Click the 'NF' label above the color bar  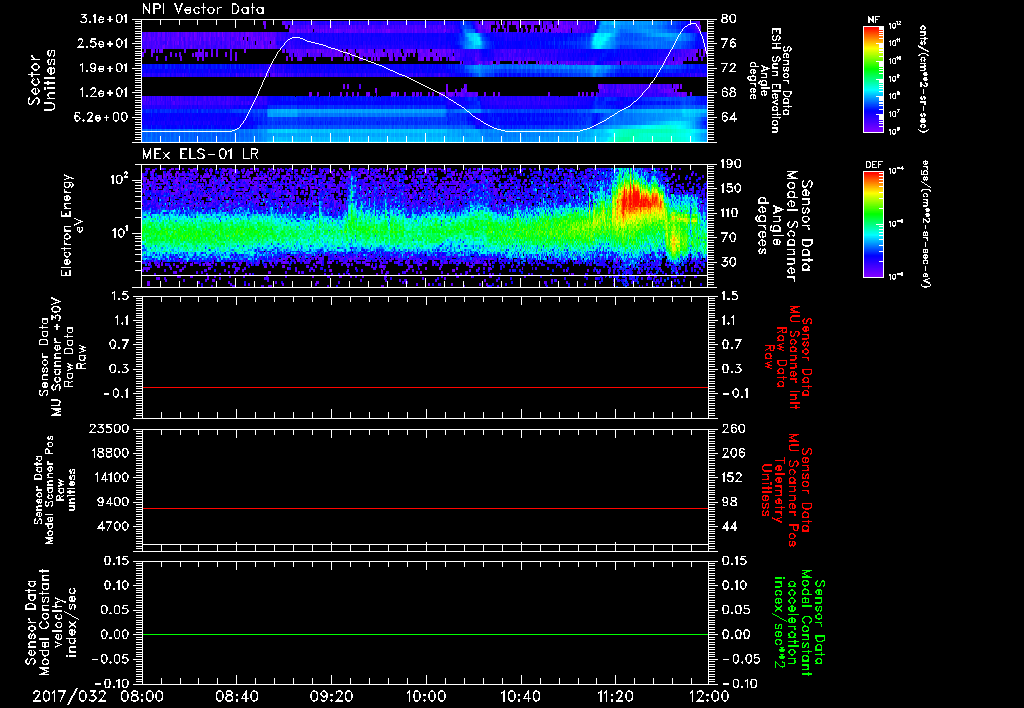point(874,20)
